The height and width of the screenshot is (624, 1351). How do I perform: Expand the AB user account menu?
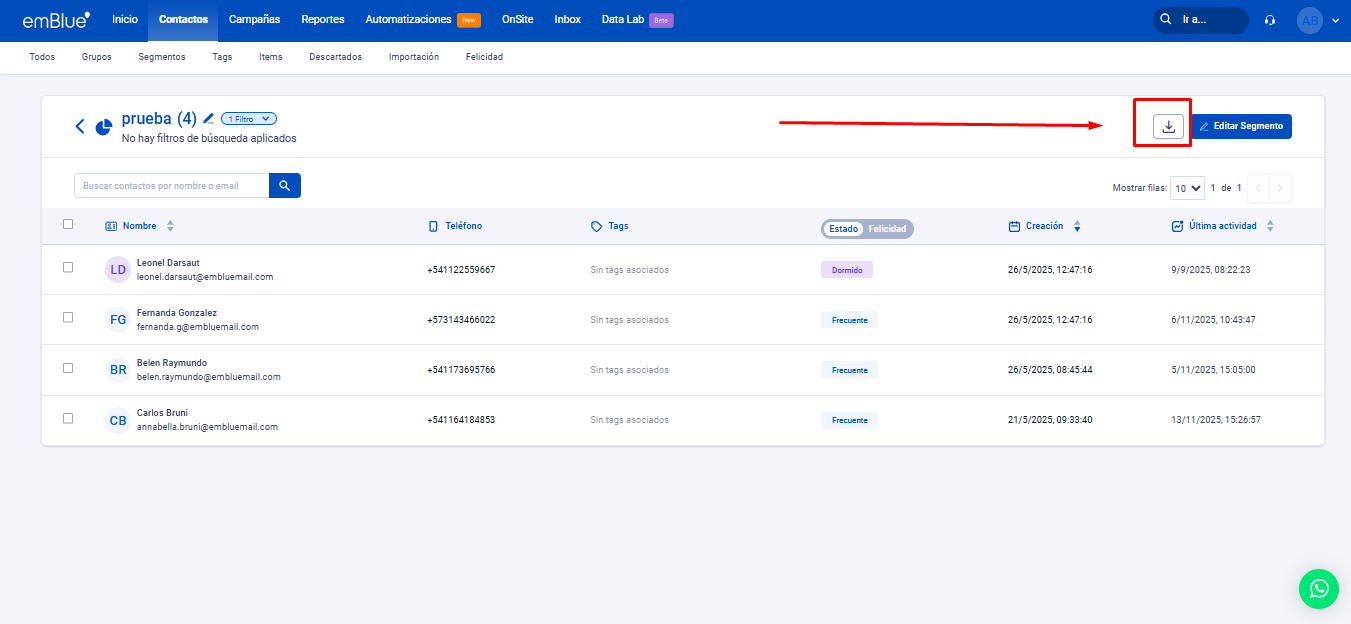[1318, 20]
